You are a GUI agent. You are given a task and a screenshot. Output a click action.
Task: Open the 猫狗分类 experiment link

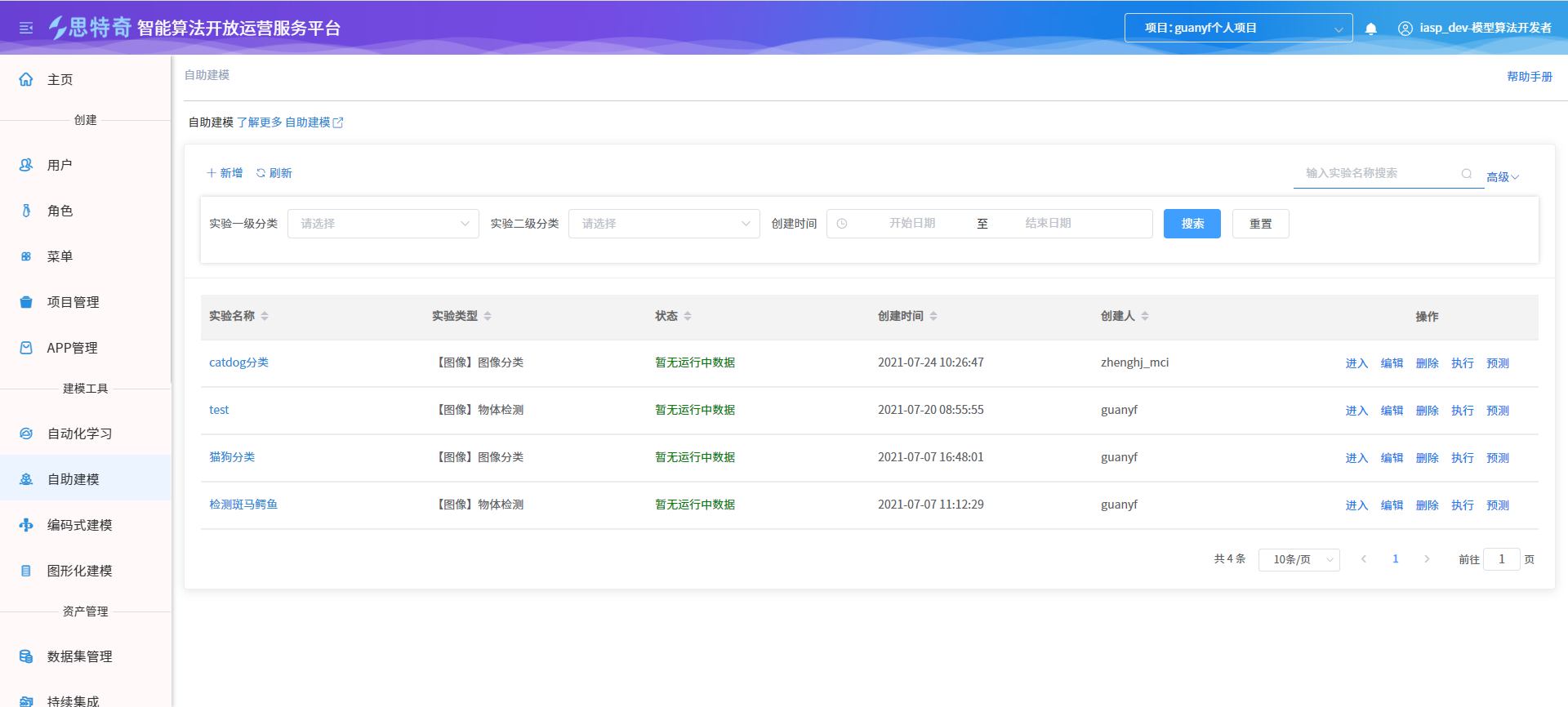pyautogui.click(x=232, y=457)
